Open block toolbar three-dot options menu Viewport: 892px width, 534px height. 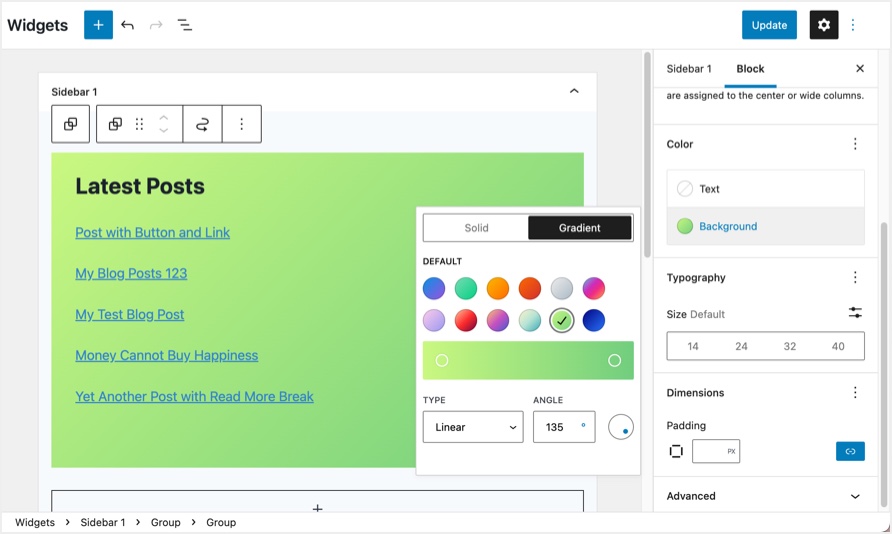click(x=241, y=124)
